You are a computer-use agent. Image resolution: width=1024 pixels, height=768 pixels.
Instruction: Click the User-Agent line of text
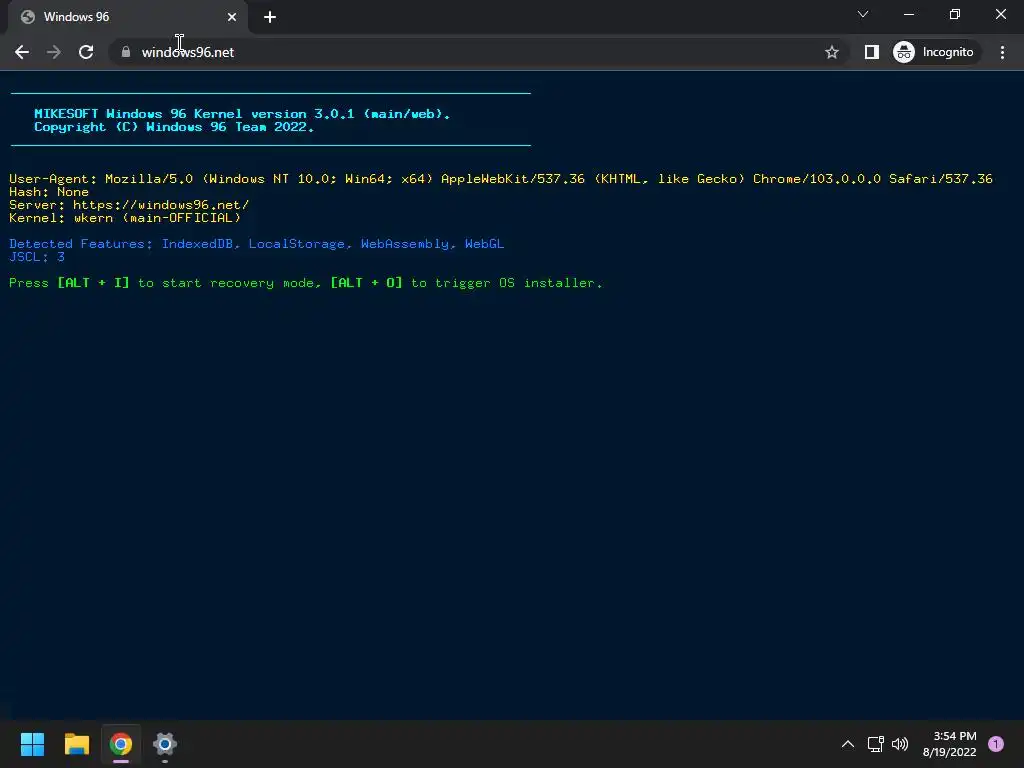pos(501,179)
